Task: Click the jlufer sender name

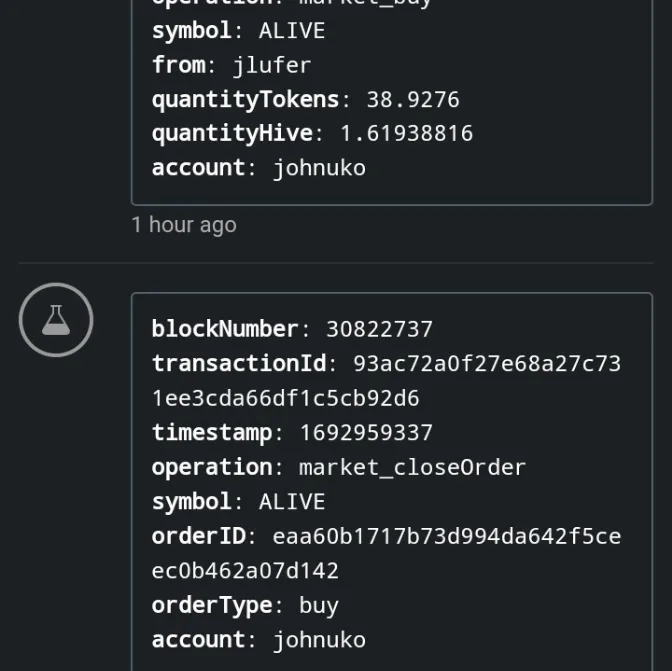Action: click(x=272, y=65)
